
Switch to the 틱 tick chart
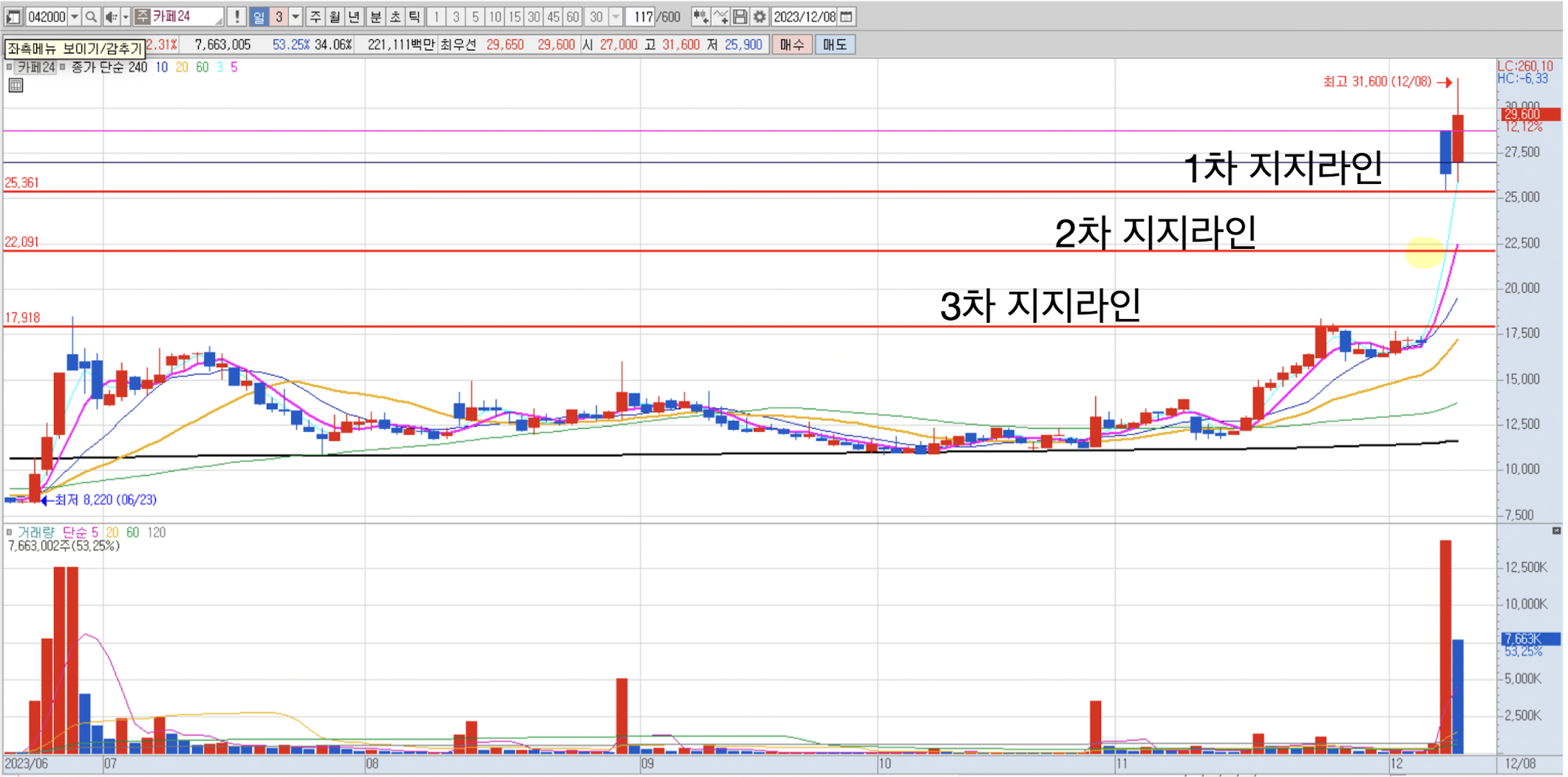pos(414,16)
